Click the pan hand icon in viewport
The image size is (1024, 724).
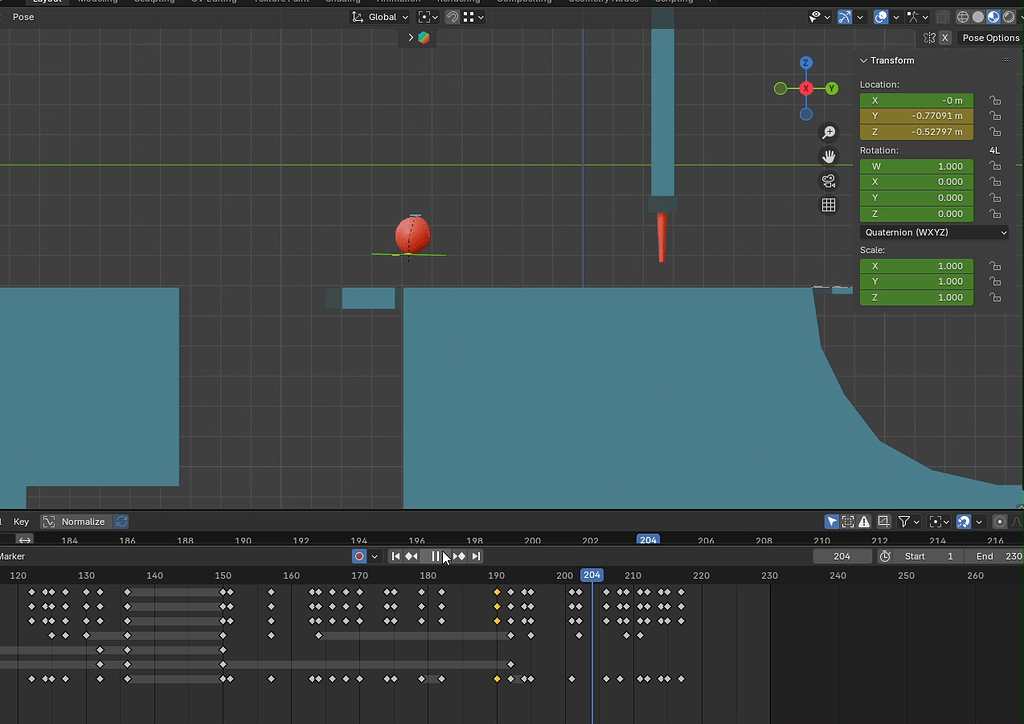pos(829,157)
